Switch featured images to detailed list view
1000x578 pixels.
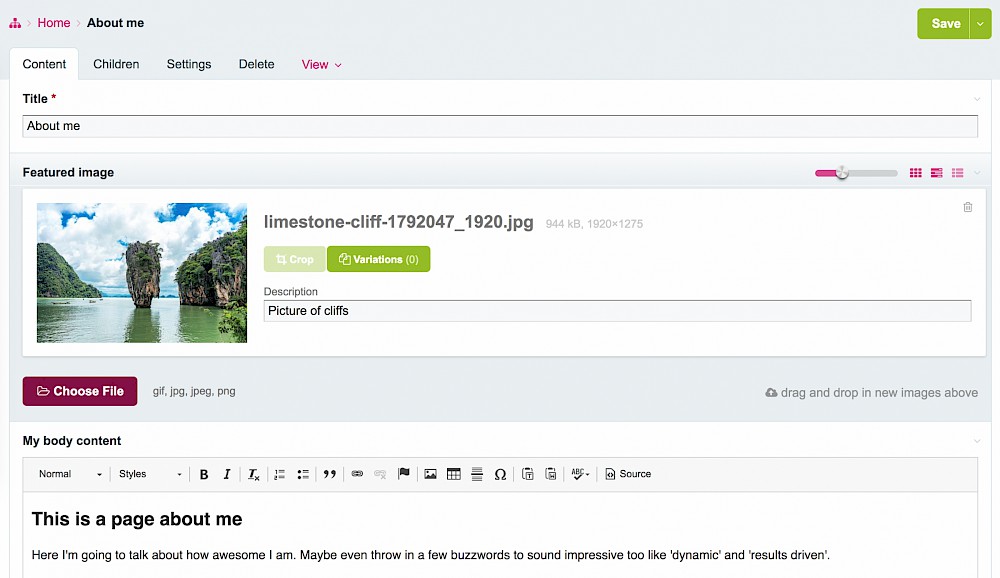(936, 173)
